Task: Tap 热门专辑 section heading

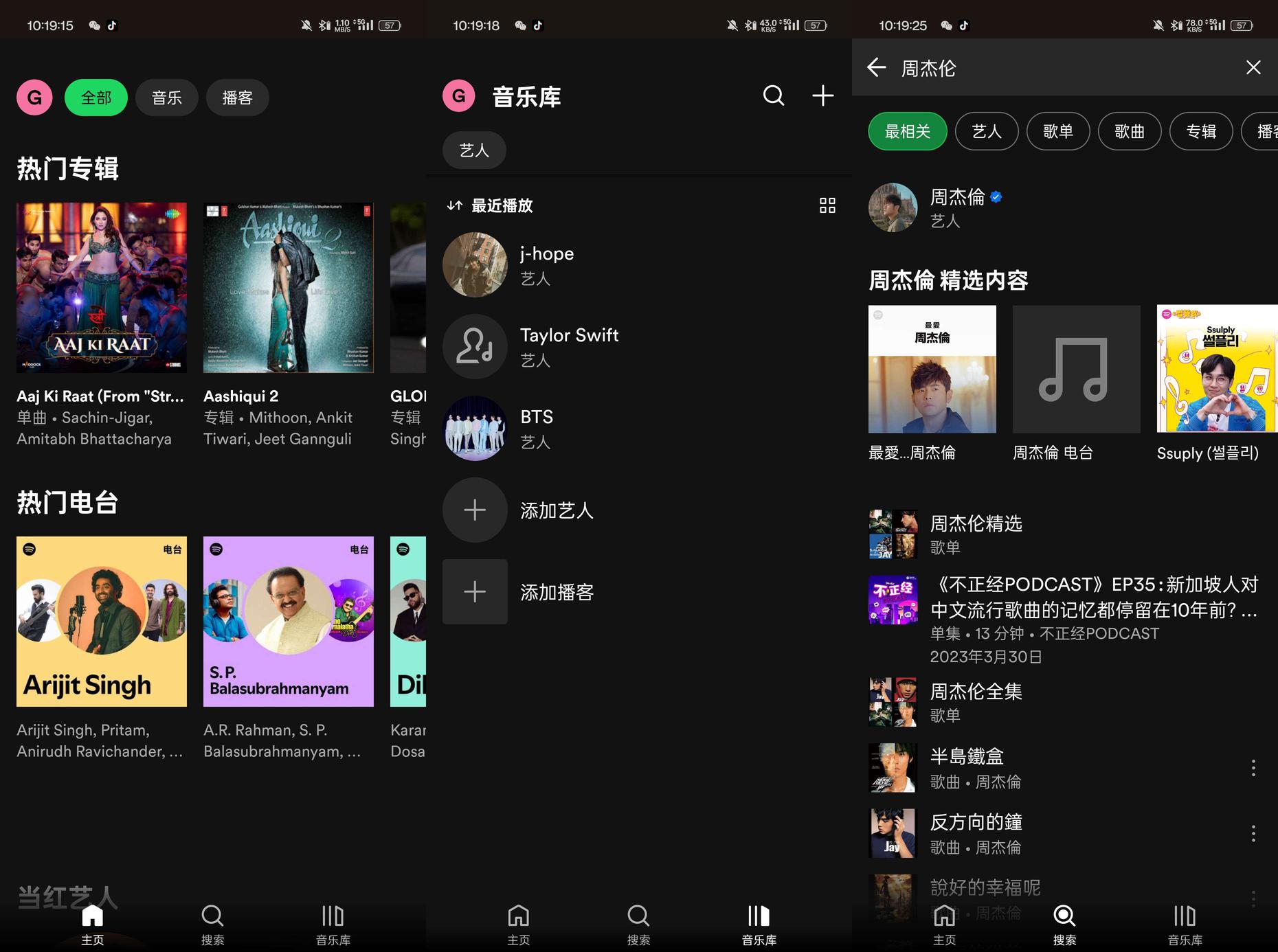Action: tap(67, 168)
